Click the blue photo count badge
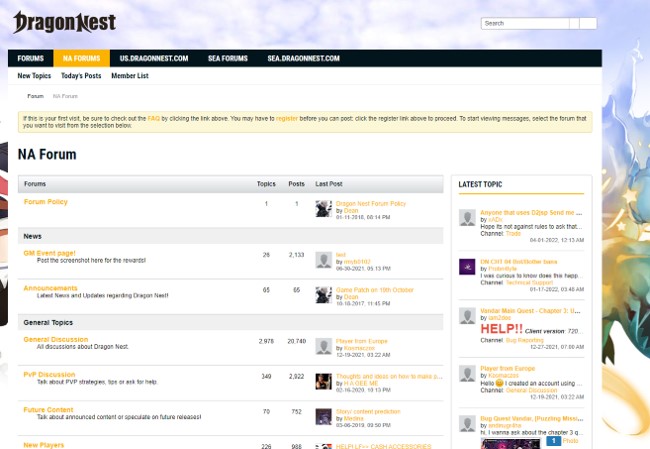650x449 pixels. tap(553, 440)
